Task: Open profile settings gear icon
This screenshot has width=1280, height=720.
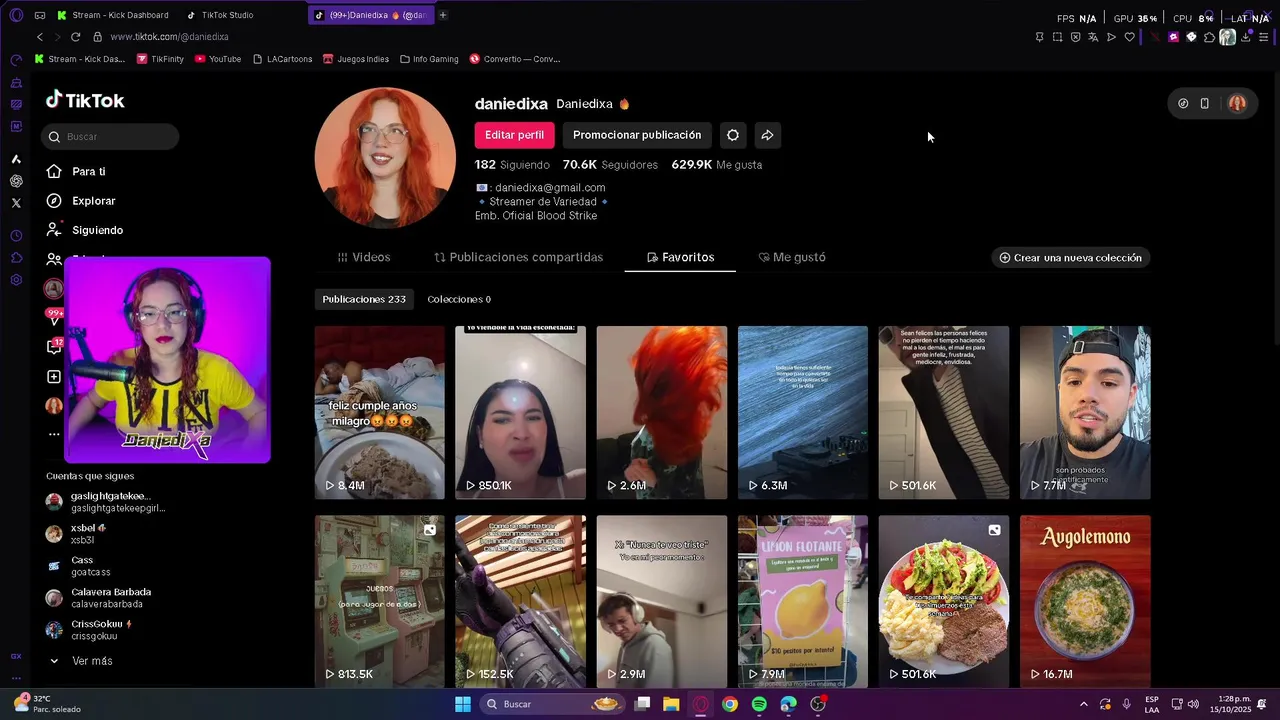Action: (733, 135)
